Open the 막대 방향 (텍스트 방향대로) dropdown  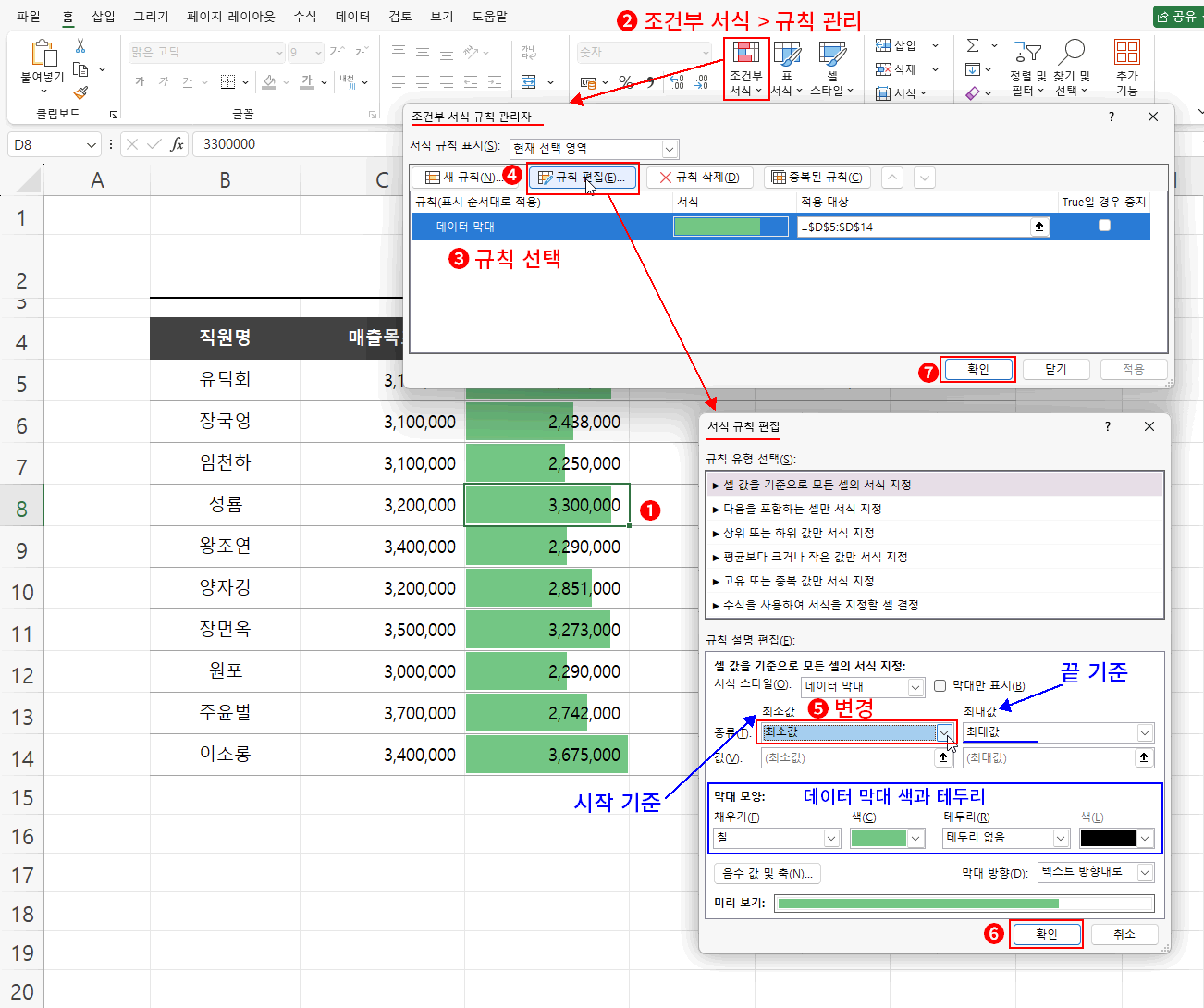1146,872
